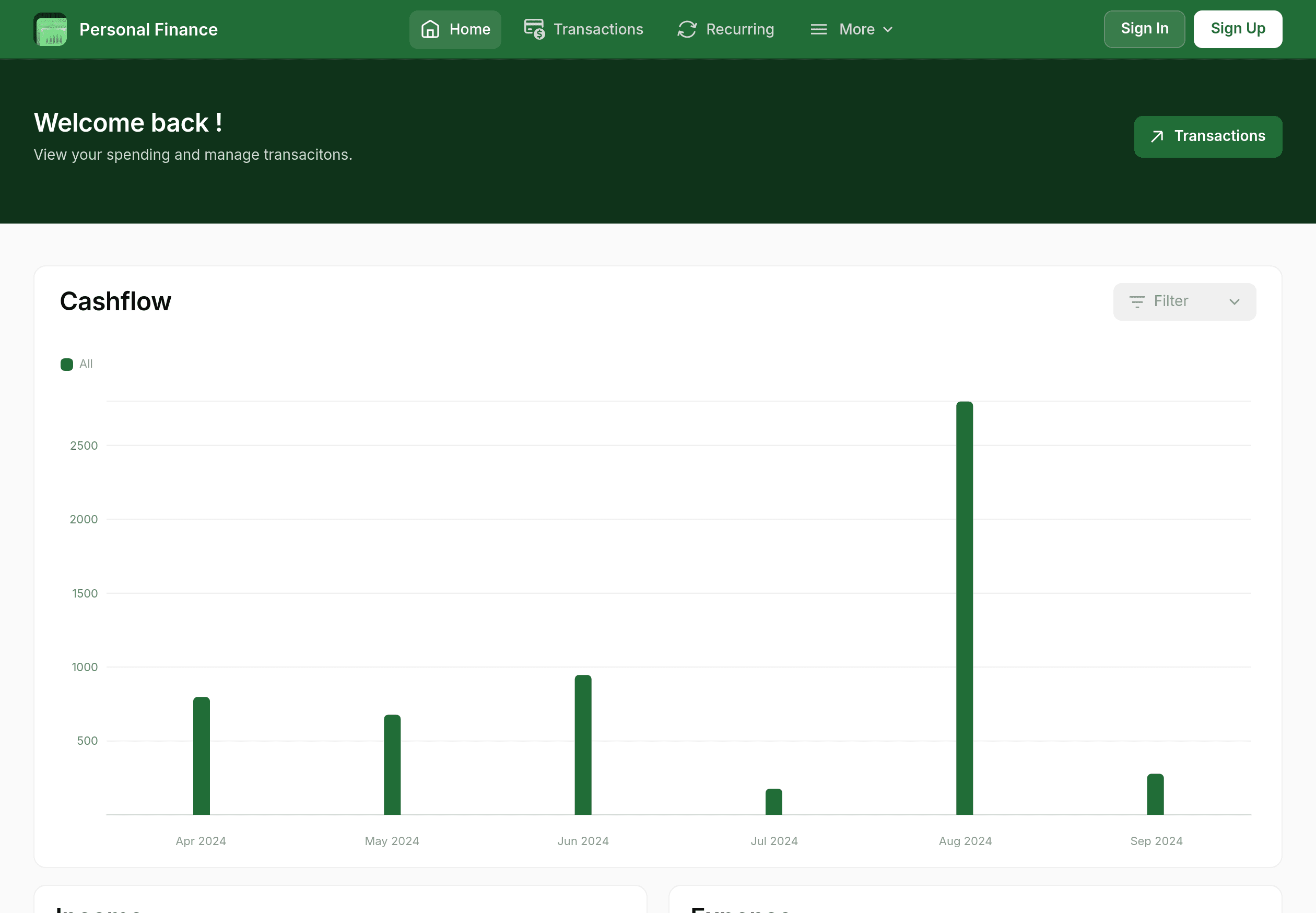Click the Apr 2024 axis label
1316x913 pixels.
point(201,841)
